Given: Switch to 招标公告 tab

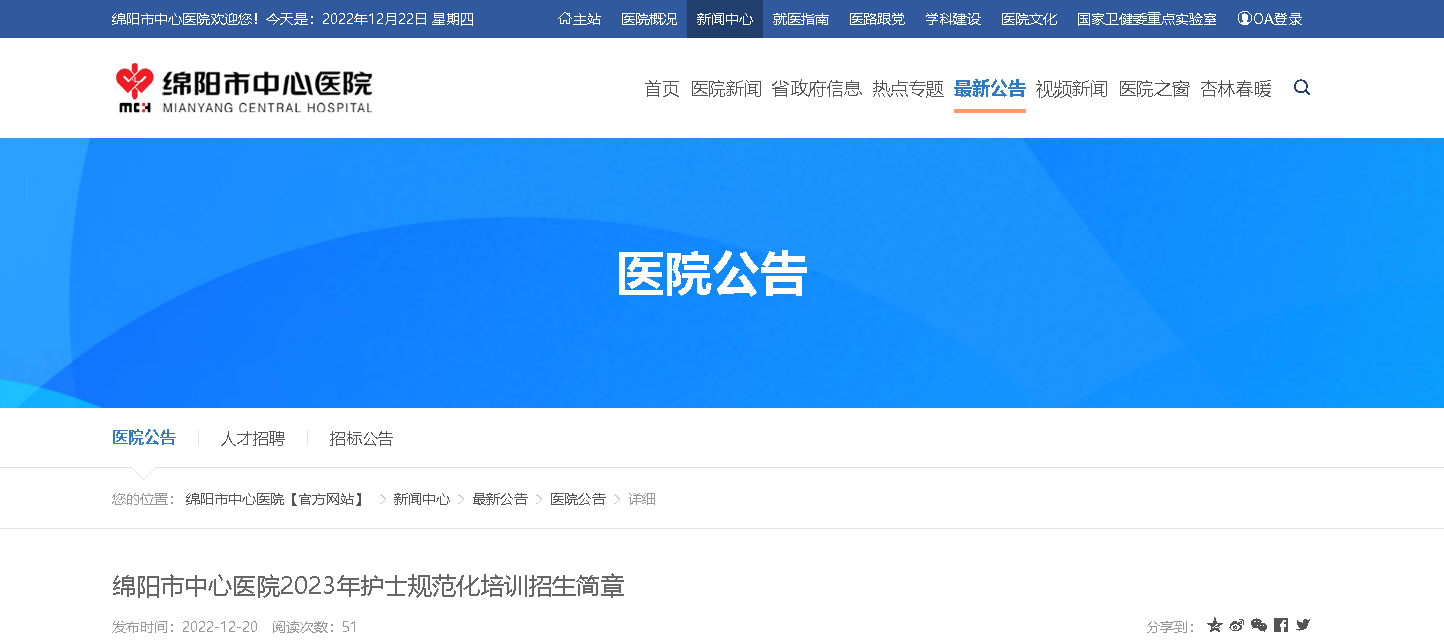Looking at the screenshot, I should point(361,438).
